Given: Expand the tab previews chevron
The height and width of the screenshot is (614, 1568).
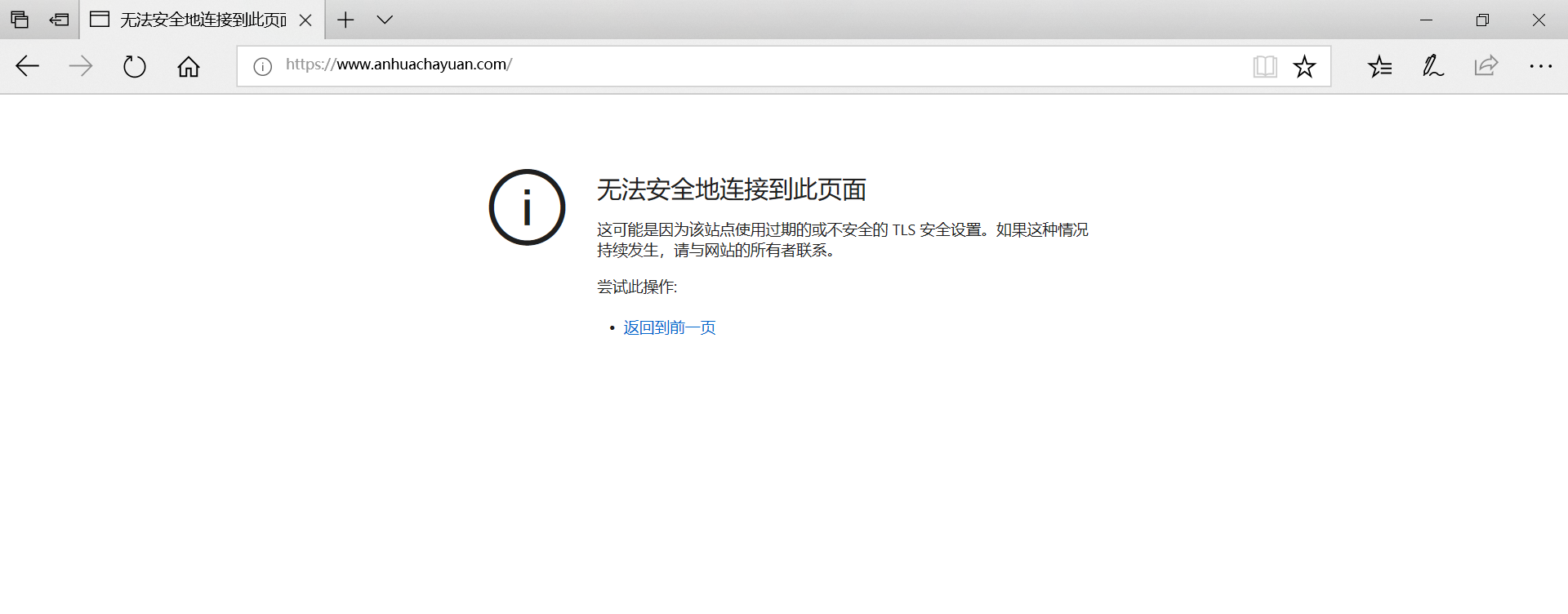Looking at the screenshot, I should click(385, 20).
